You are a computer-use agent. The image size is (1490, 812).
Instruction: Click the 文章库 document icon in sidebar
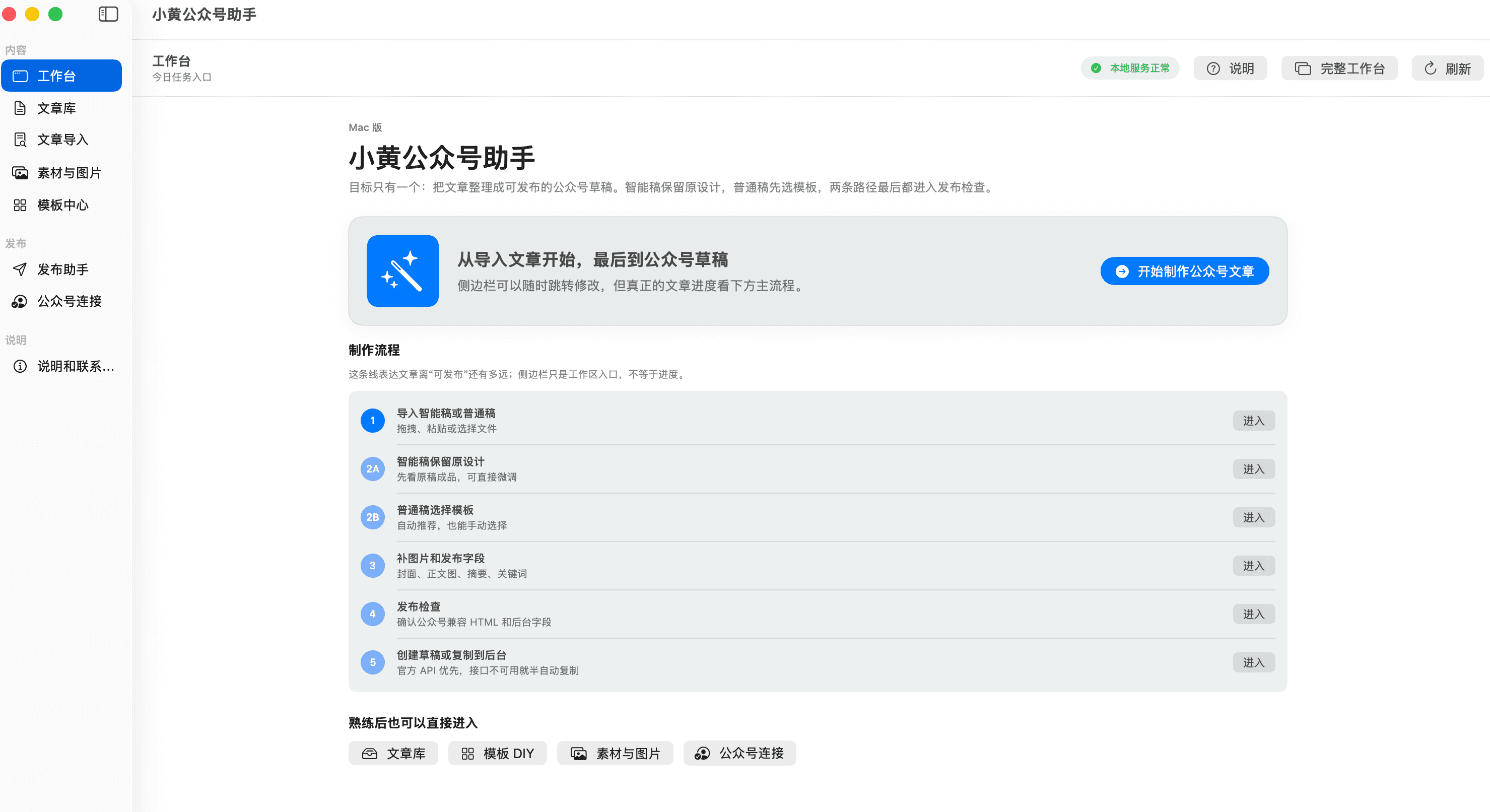(20, 108)
